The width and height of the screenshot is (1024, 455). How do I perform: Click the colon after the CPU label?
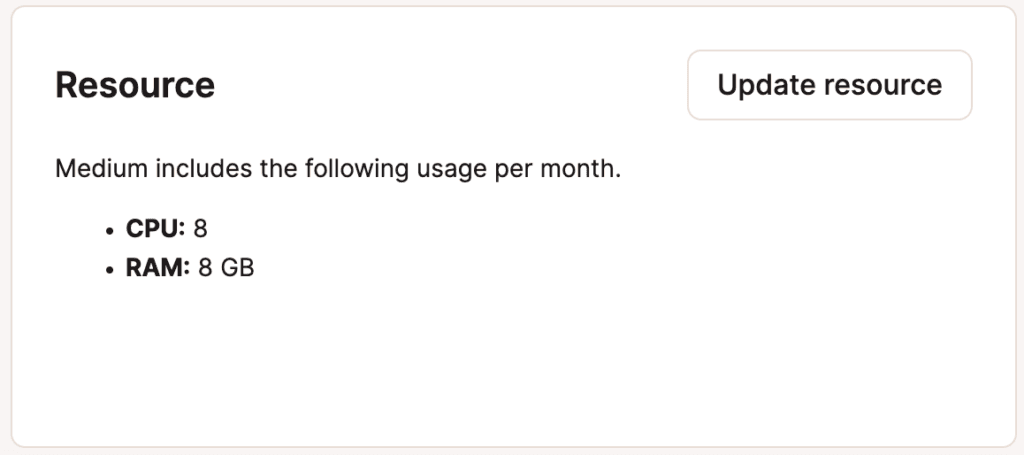183,229
